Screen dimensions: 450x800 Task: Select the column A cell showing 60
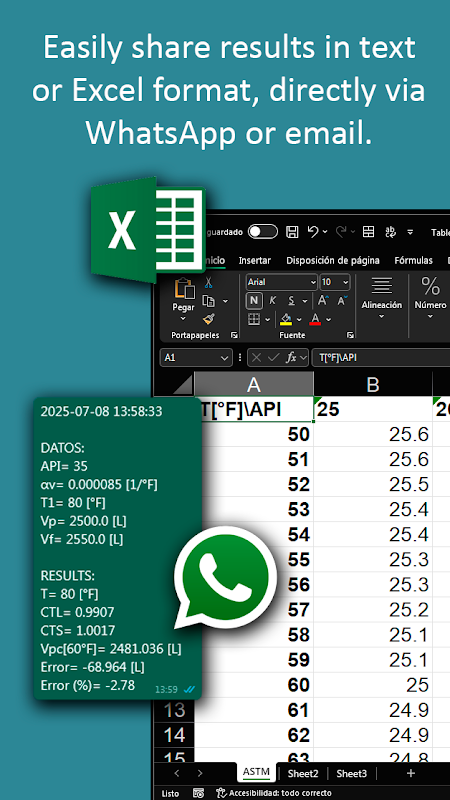coord(254,685)
